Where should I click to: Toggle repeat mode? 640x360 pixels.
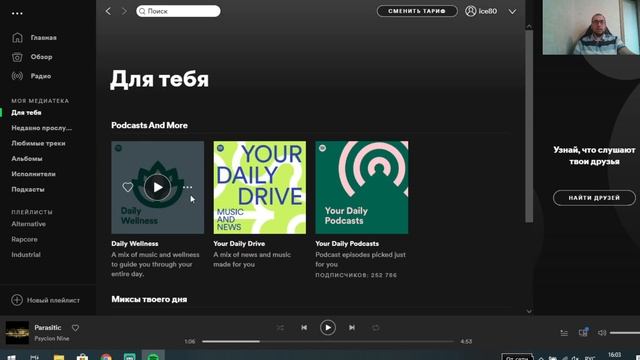tap(376, 328)
